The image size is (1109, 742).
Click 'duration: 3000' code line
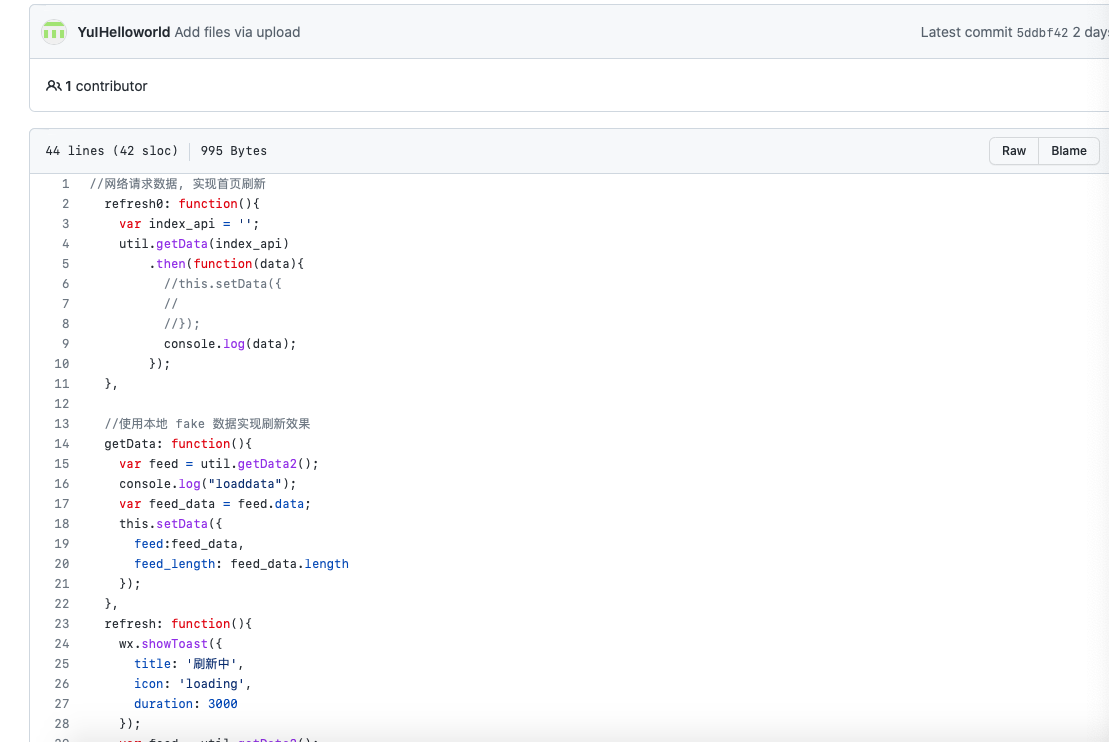pos(185,704)
